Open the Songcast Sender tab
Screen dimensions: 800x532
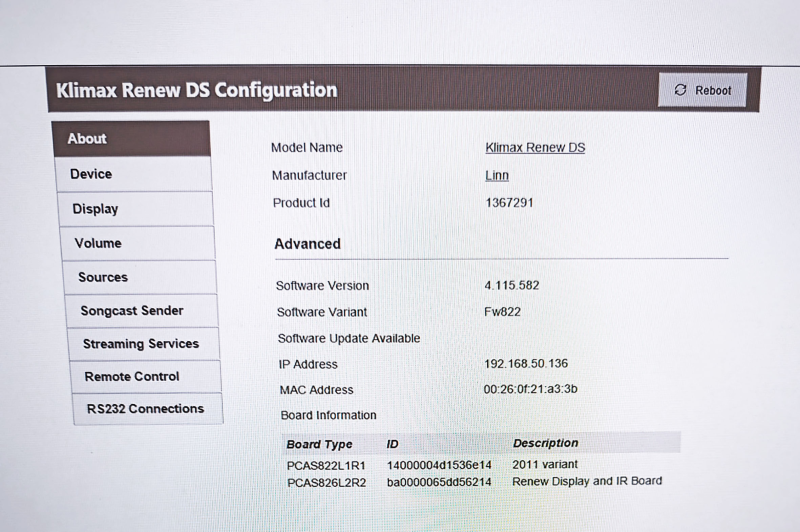click(x=142, y=311)
